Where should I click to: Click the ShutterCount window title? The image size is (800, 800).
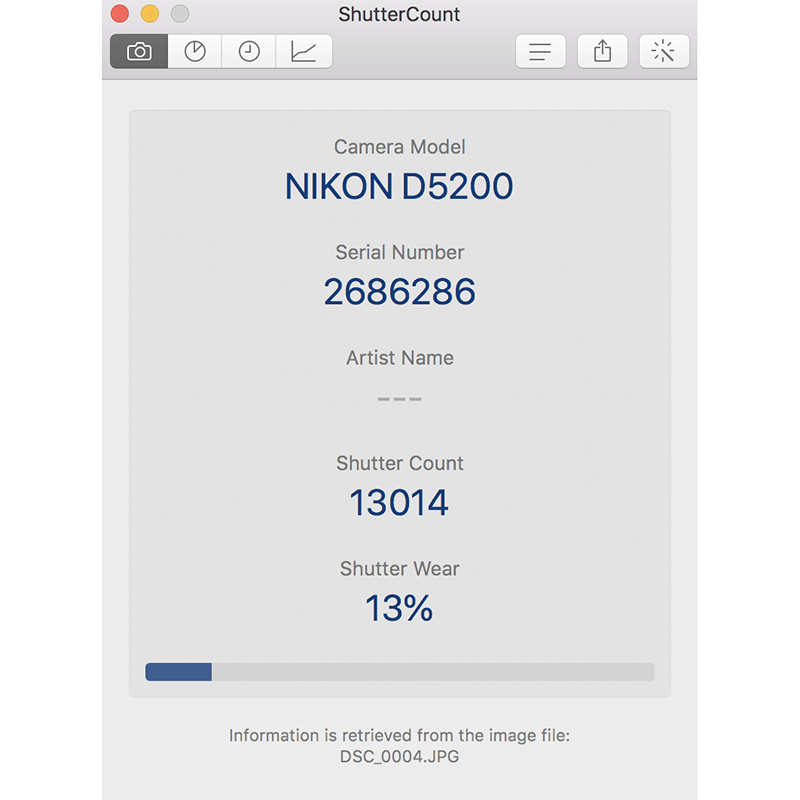point(399,14)
